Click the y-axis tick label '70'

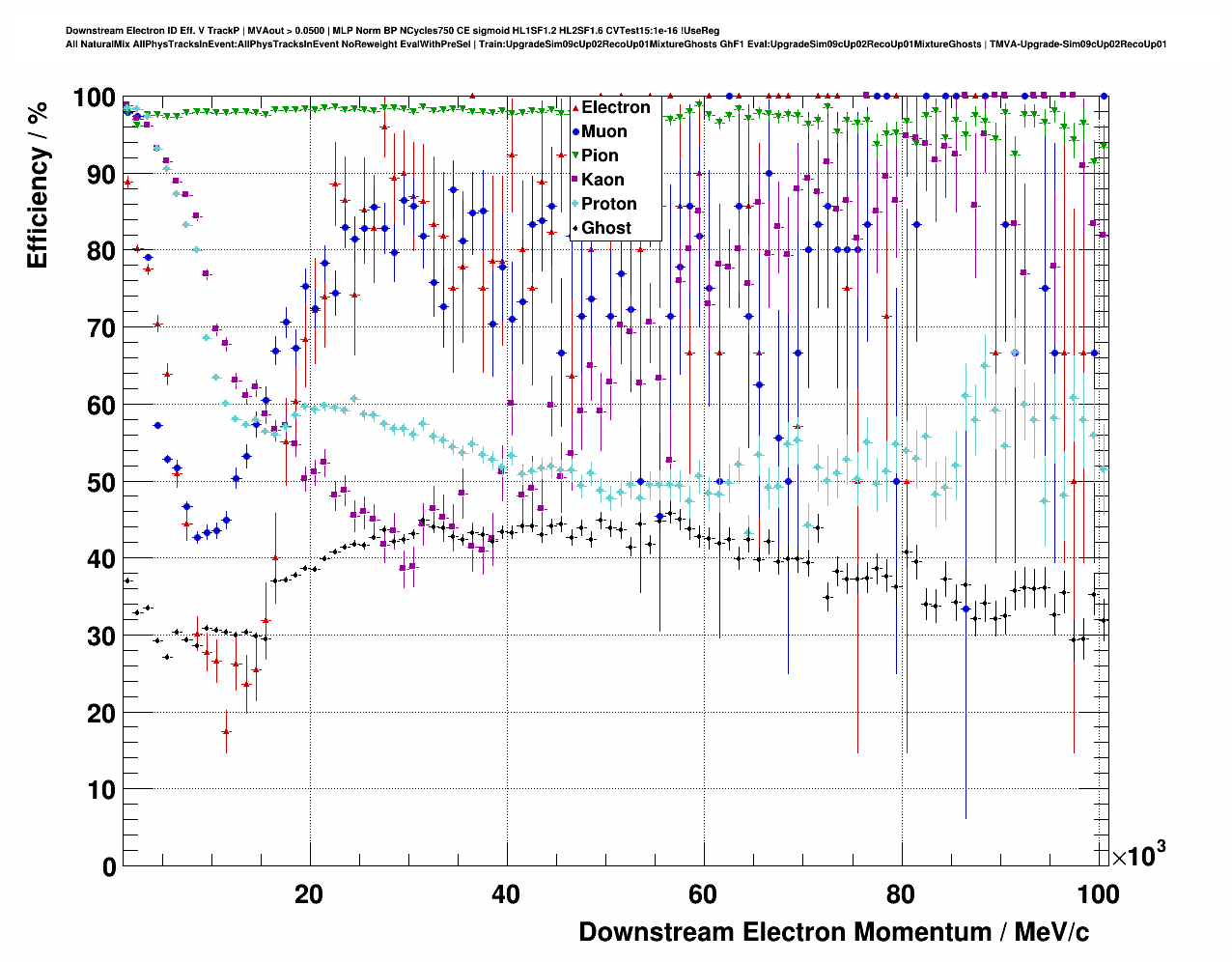pos(101,328)
